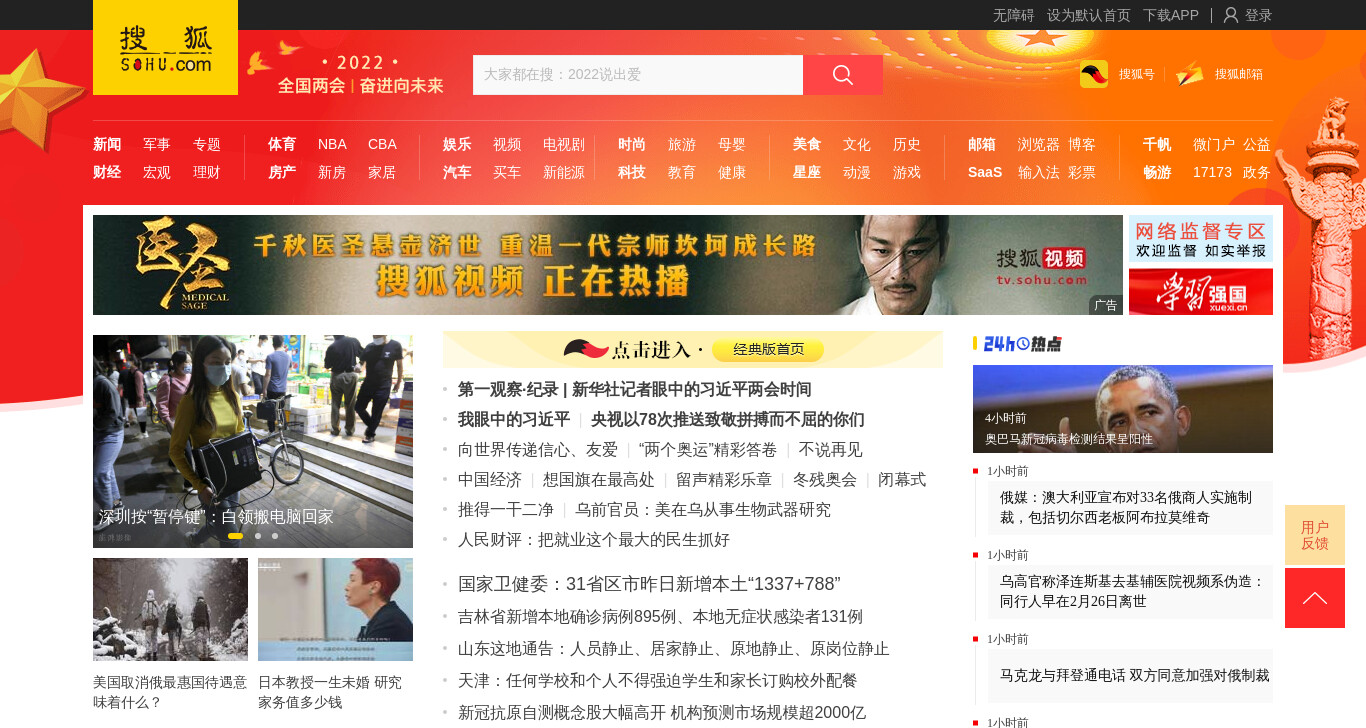Click the 经典版首页 button
The height and width of the screenshot is (728, 1366).
(769, 349)
